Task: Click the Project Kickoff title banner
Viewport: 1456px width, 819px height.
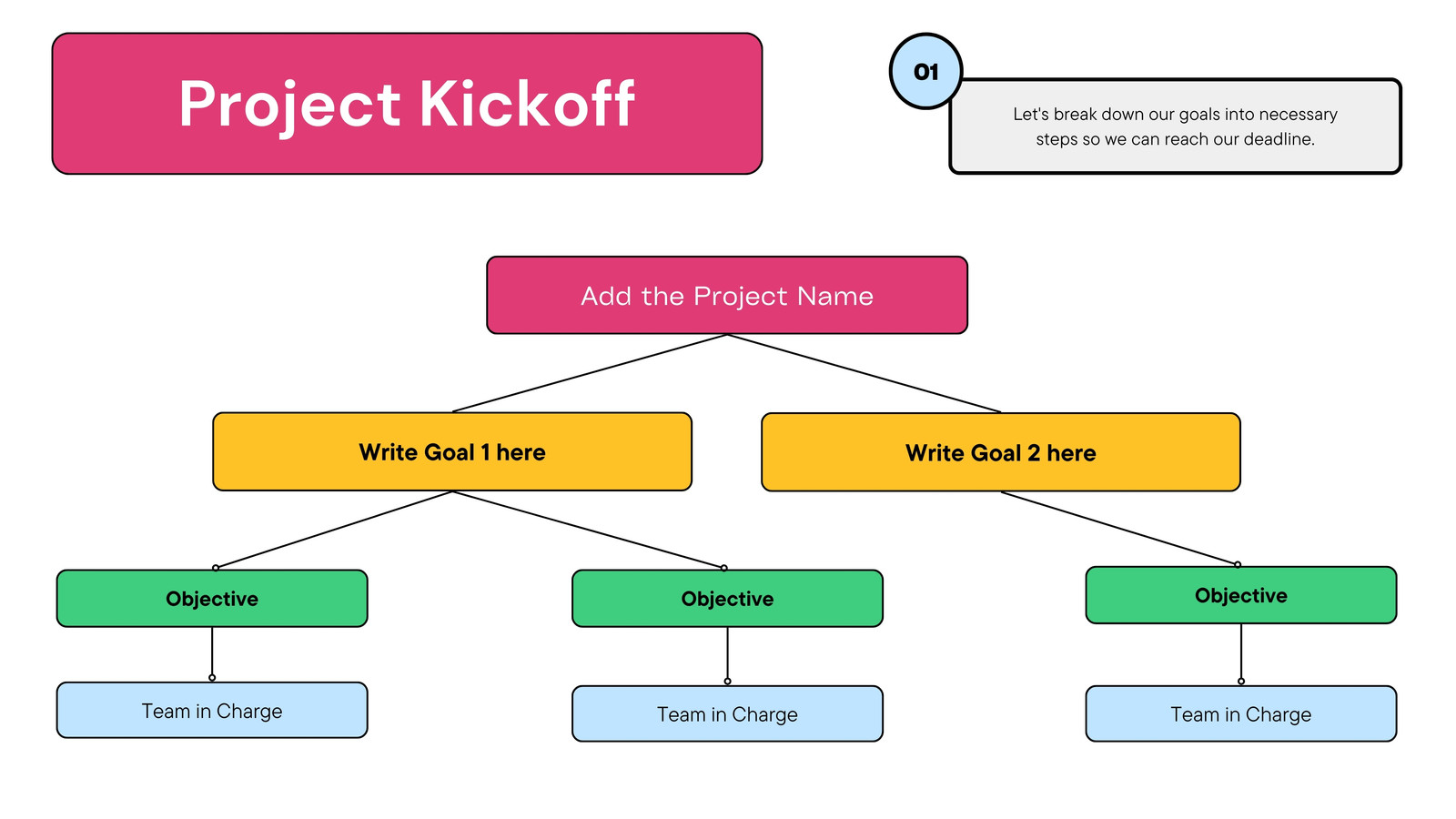Action: coord(407,104)
